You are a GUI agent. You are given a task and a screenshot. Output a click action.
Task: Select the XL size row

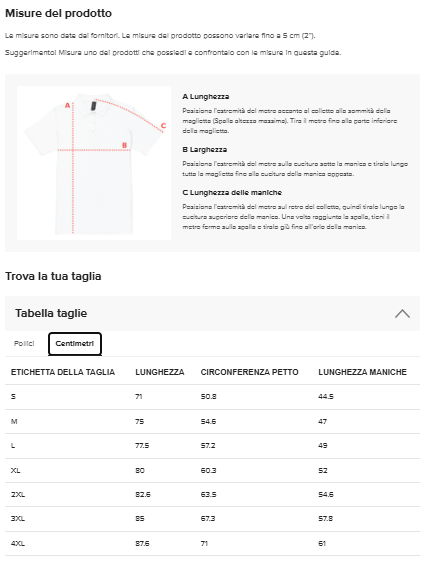[212, 470]
